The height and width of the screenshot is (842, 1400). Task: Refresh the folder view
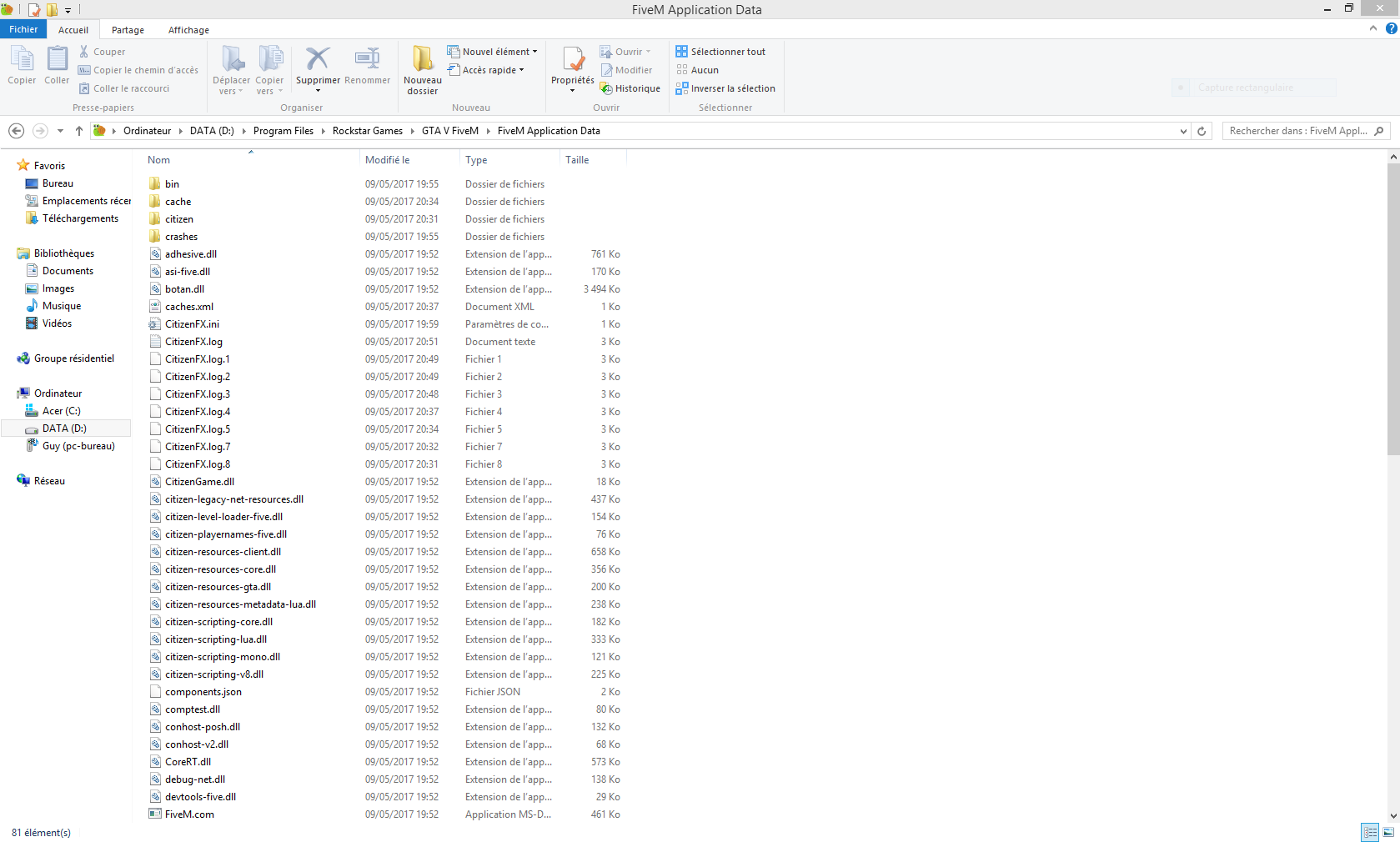click(1202, 131)
